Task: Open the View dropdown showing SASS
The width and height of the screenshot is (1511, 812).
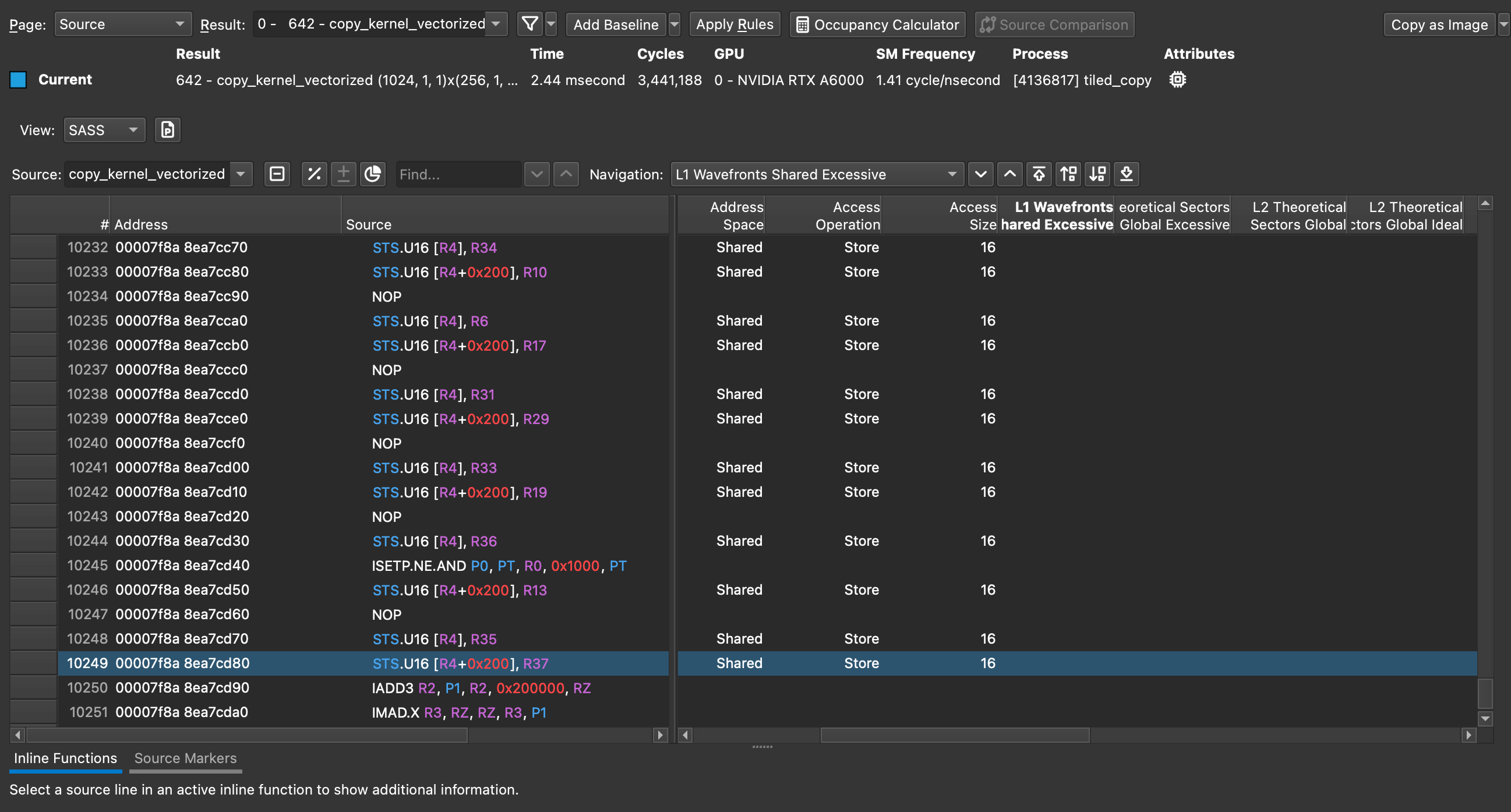Action: [104, 130]
